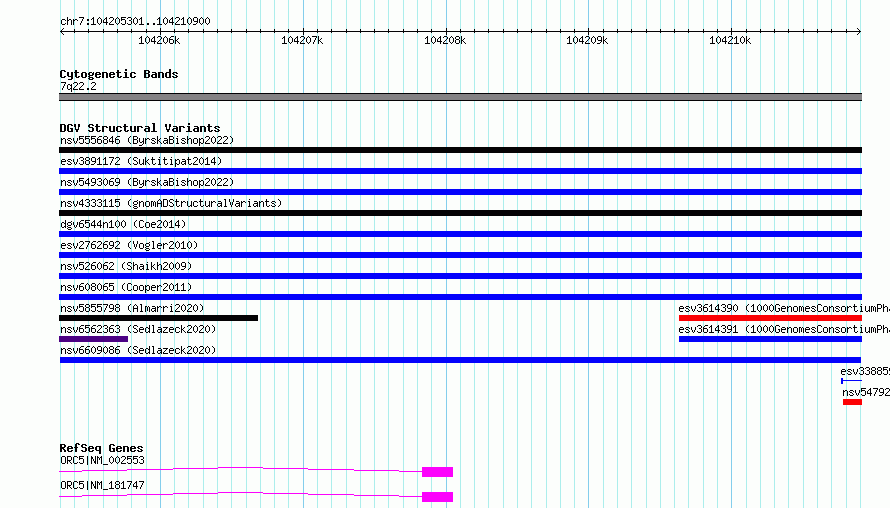Open the nsv5493069 (ByrskaBishop2022) label
The image size is (890, 508).
pyautogui.click(x=147, y=182)
